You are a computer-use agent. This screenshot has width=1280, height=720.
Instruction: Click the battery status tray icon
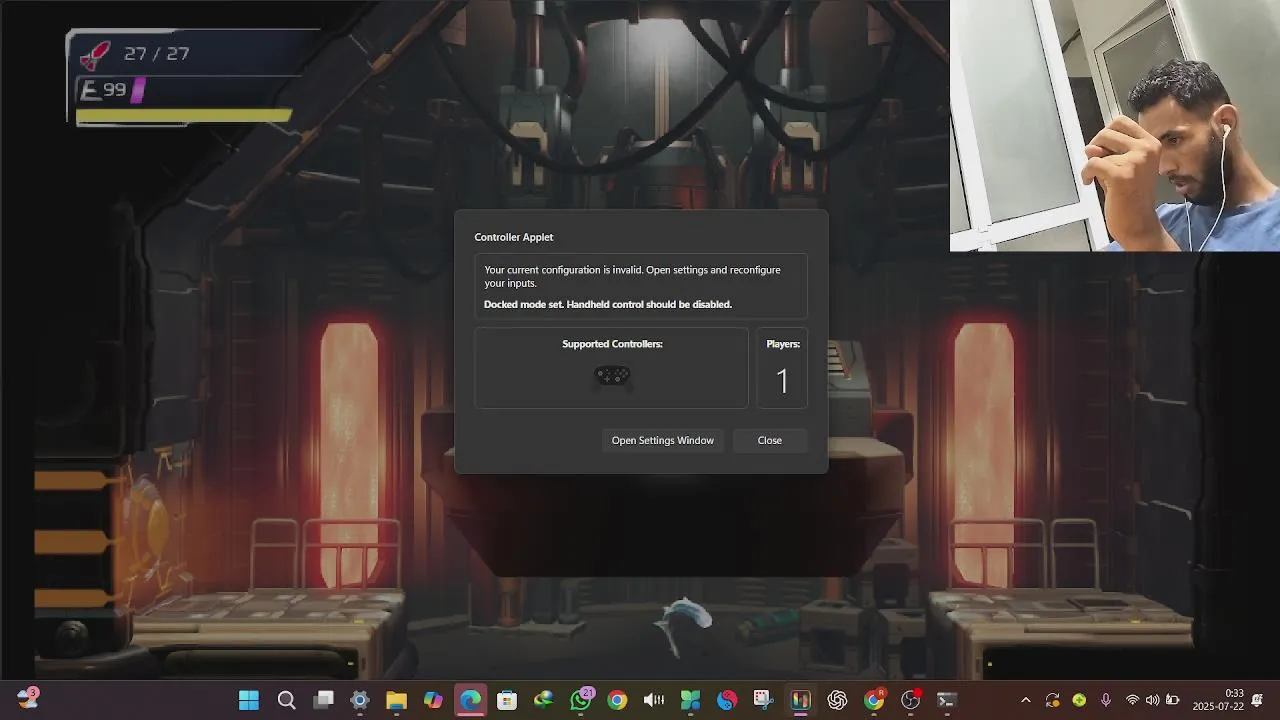pyautogui.click(x=1172, y=700)
